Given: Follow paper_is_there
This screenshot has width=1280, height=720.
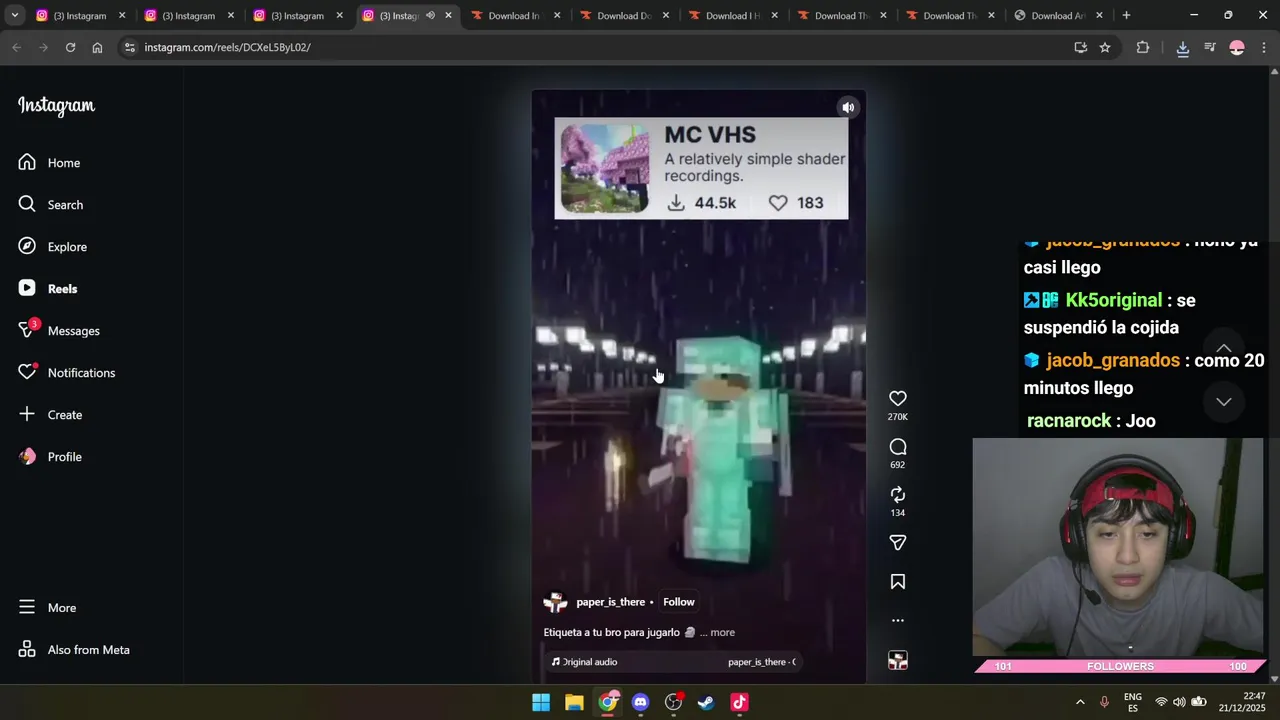Looking at the screenshot, I should pyautogui.click(x=678, y=602).
